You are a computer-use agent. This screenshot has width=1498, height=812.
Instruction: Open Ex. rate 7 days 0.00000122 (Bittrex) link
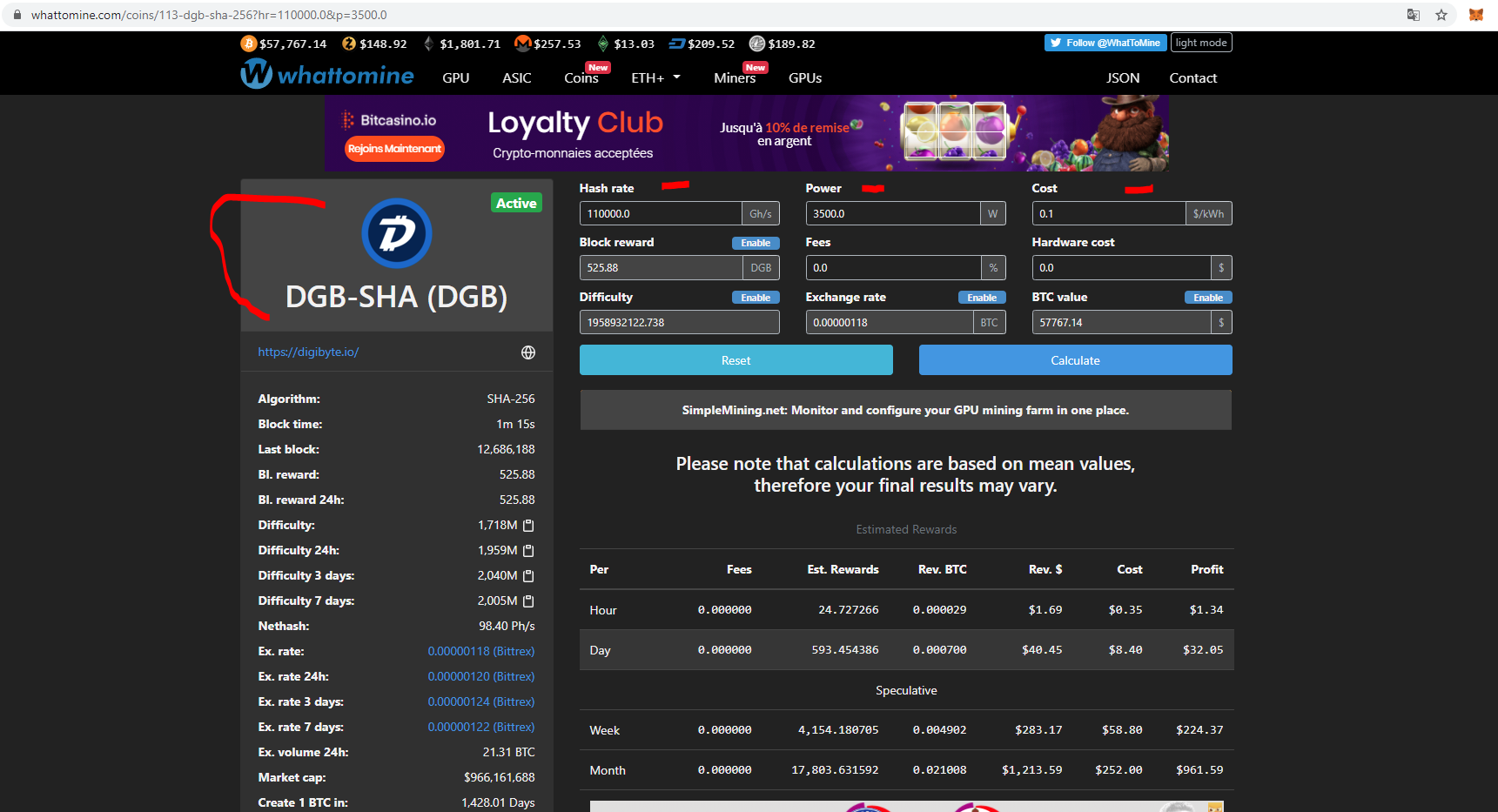click(x=481, y=728)
